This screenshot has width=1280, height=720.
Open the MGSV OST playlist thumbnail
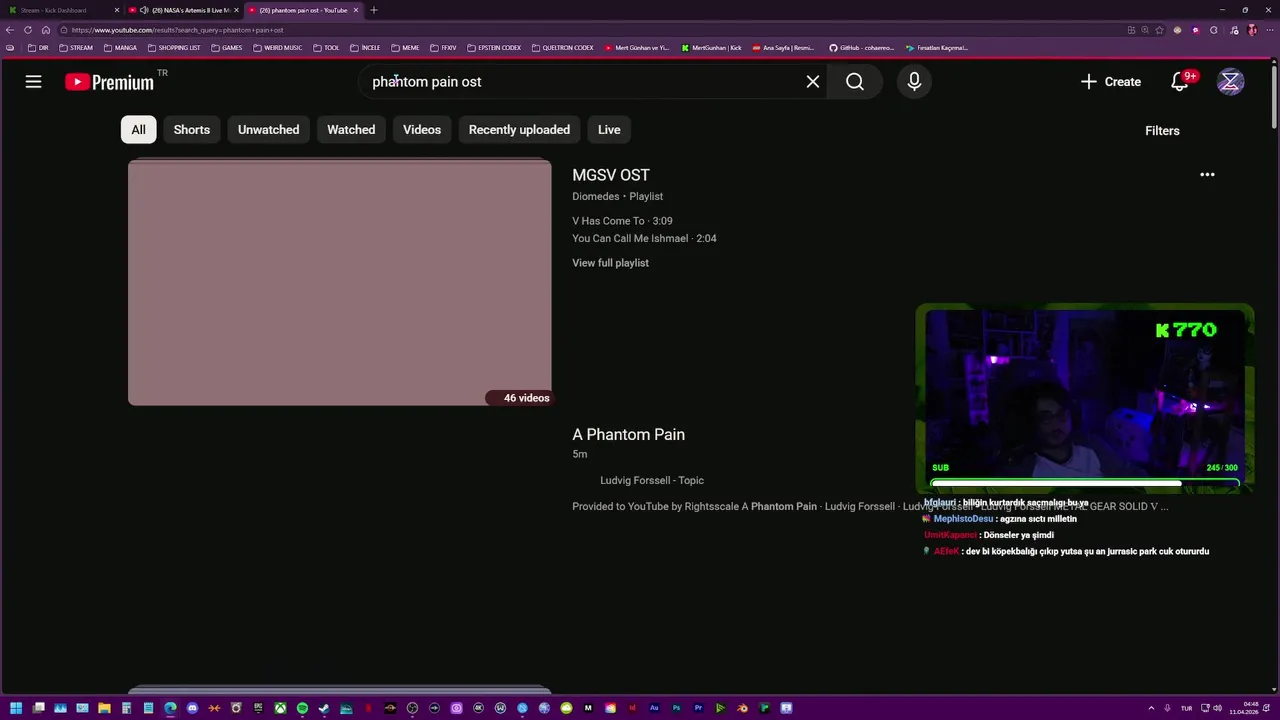click(339, 283)
